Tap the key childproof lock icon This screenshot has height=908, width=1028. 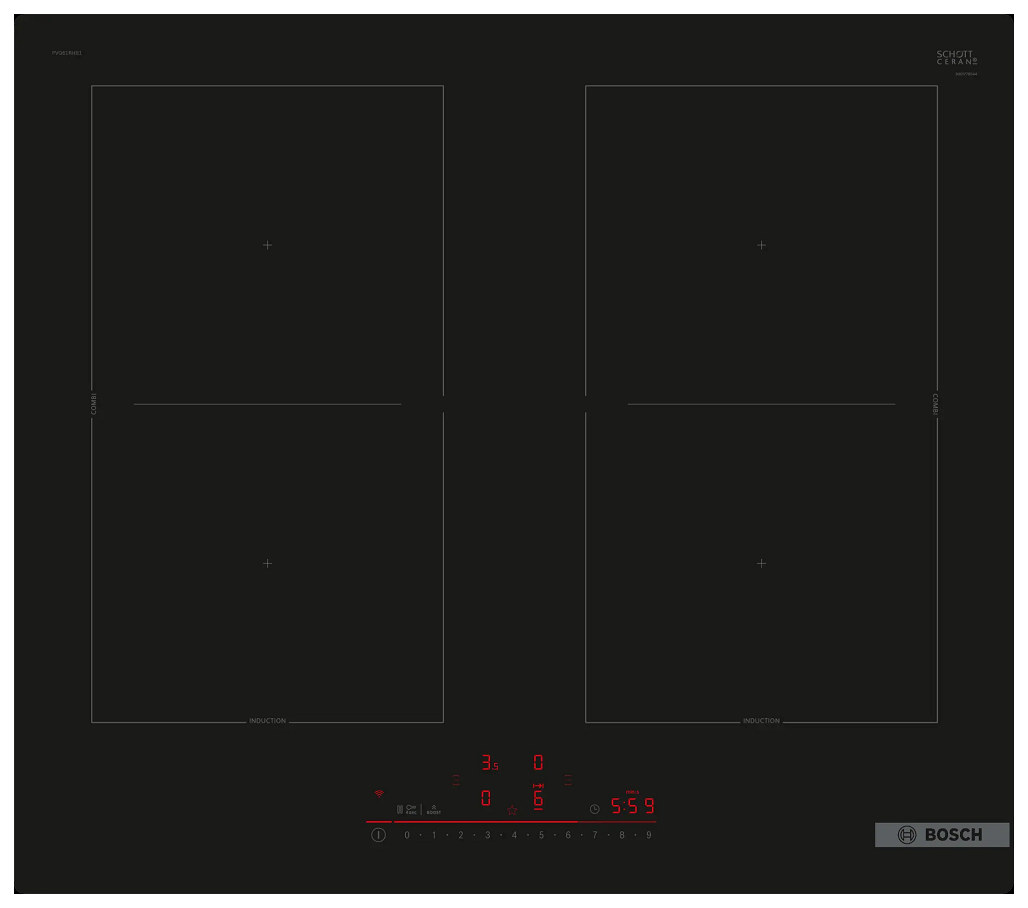point(411,809)
